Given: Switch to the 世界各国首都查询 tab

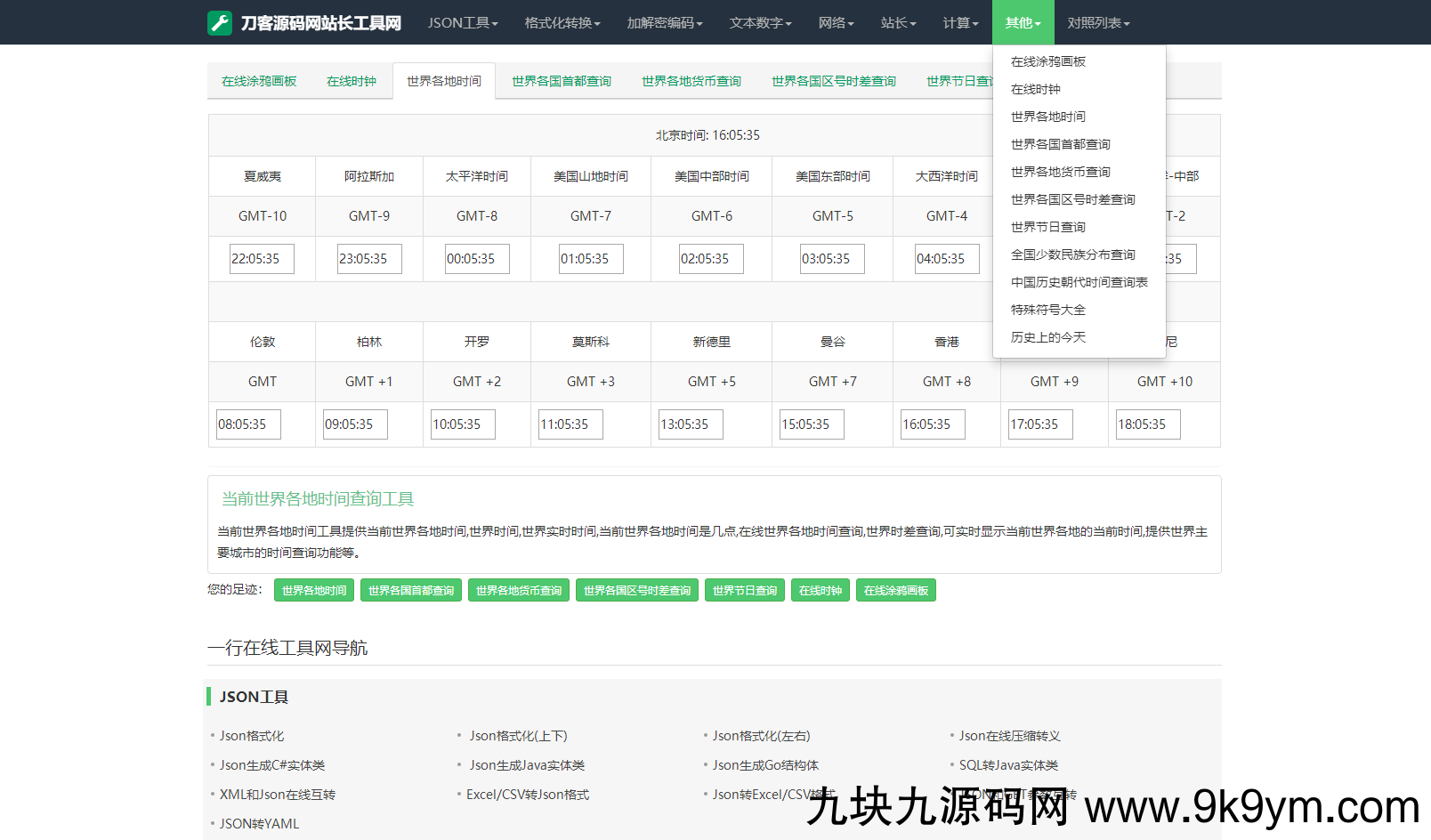Looking at the screenshot, I should [561, 81].
